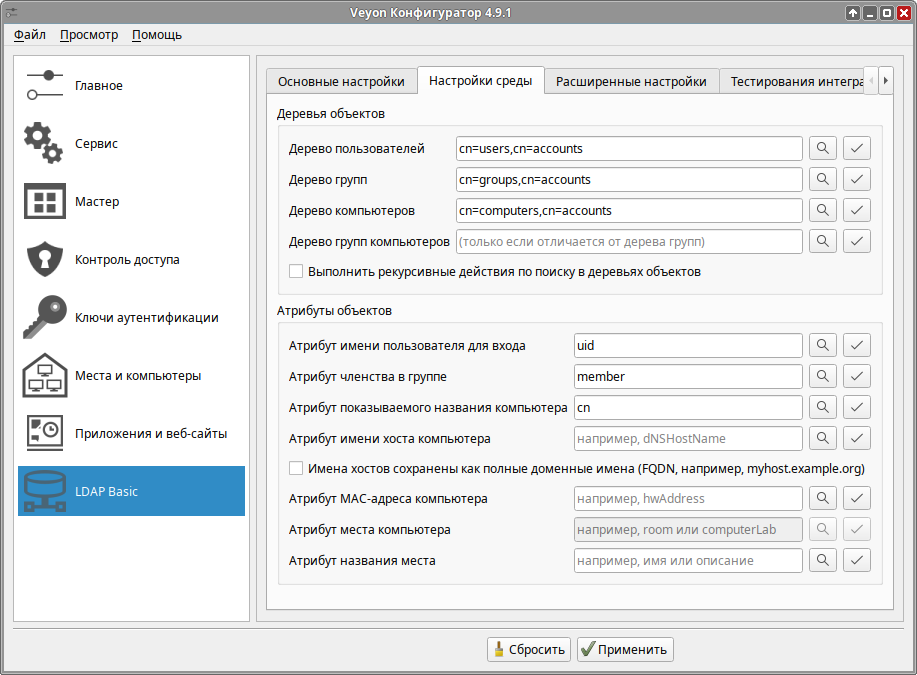This screenshot has width=917, height=675.
Task: Switch to Основные настройки tab
Action: [x=341, y=81]
